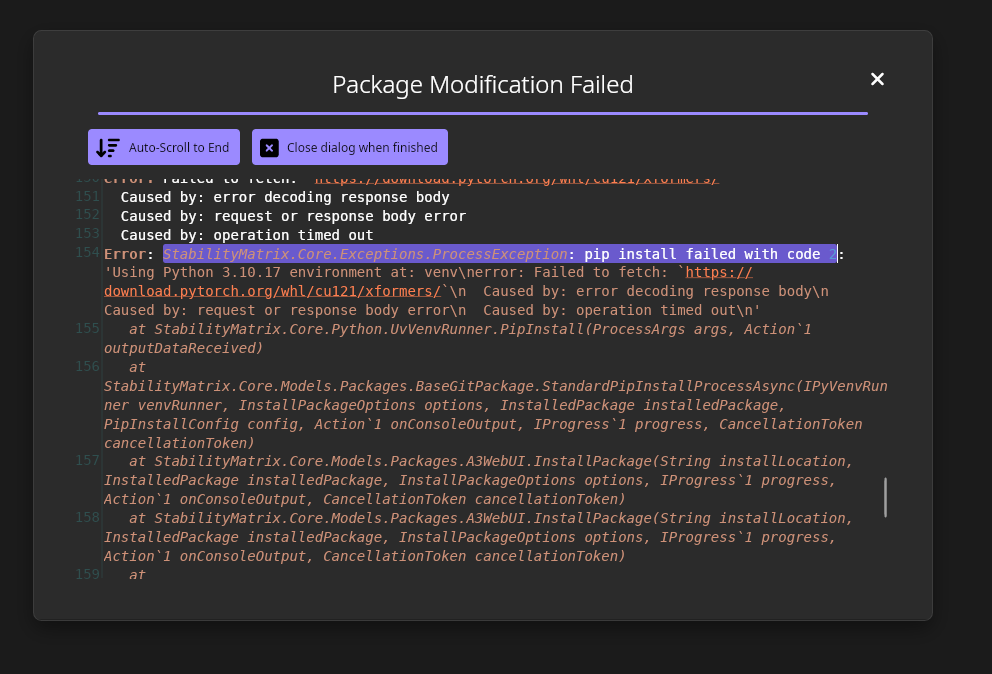Click the console scrollbar thumb

885,497
